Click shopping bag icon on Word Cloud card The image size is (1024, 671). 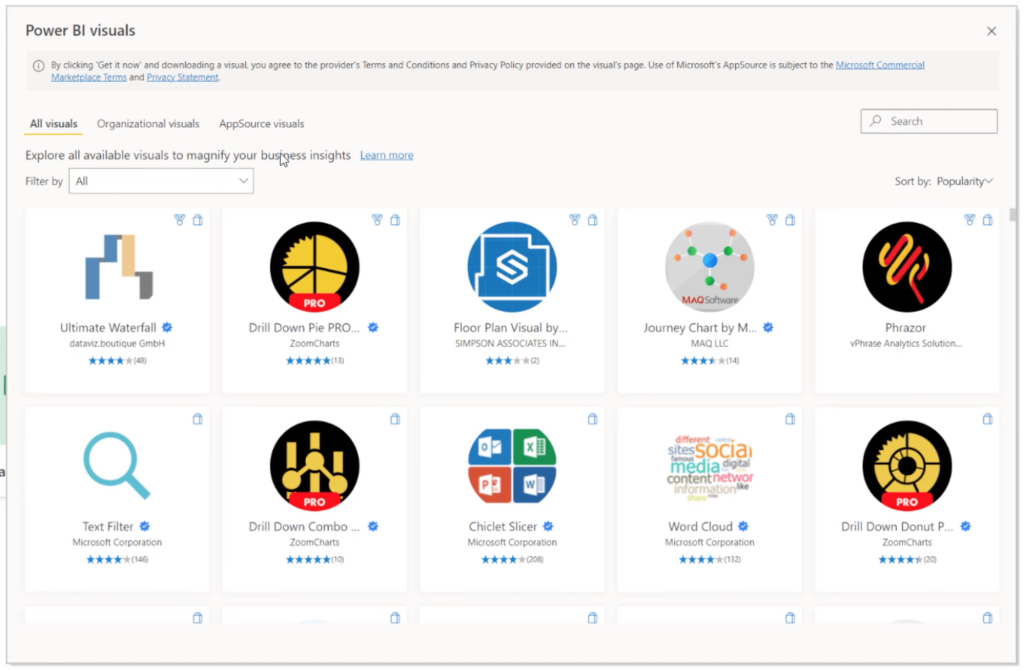790,419
